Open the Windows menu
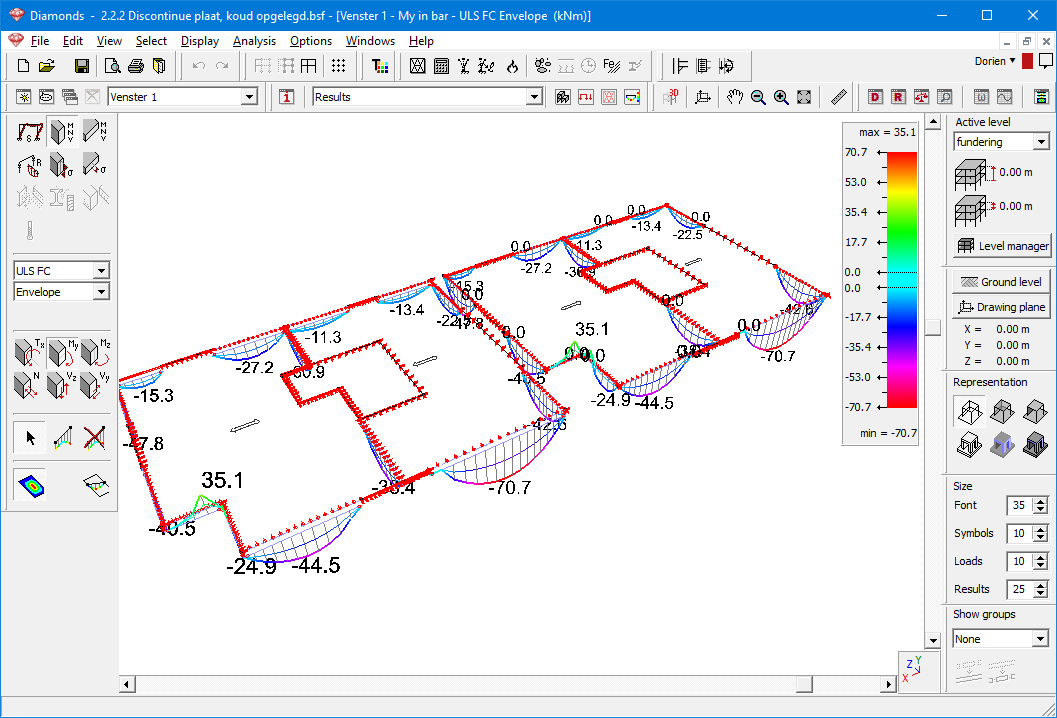Screen dimensions: 1057x718 [370, 40]
